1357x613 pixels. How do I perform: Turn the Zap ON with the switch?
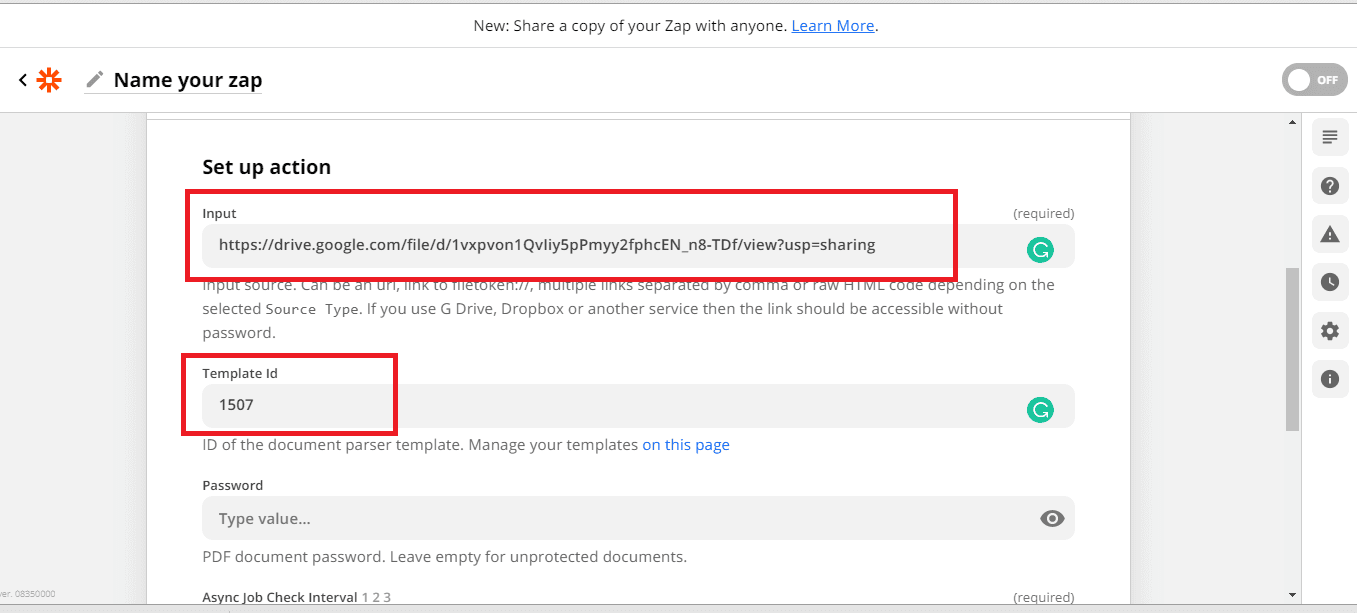pos(1314,79)
